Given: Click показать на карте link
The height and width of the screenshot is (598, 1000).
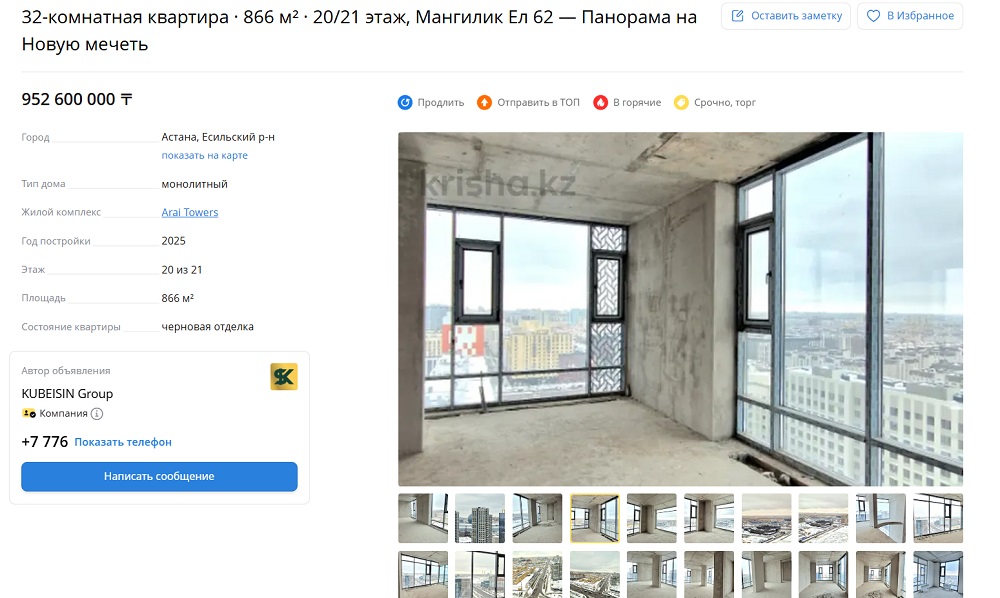Looking at the screenshot, I should [204, 156].
